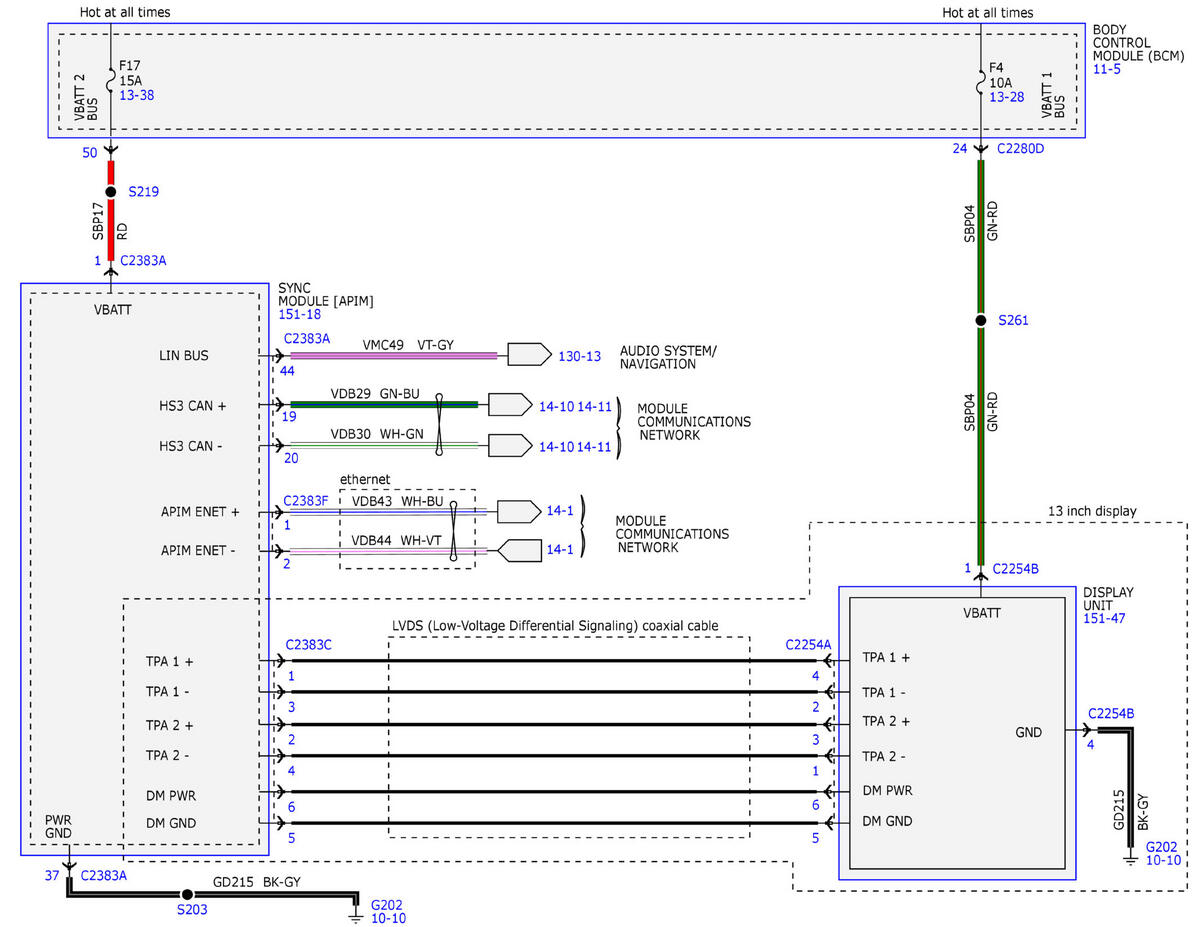Follow the 130-13 Audio System link
Viewport: 1200px width, 927px height.
[581, 356]
